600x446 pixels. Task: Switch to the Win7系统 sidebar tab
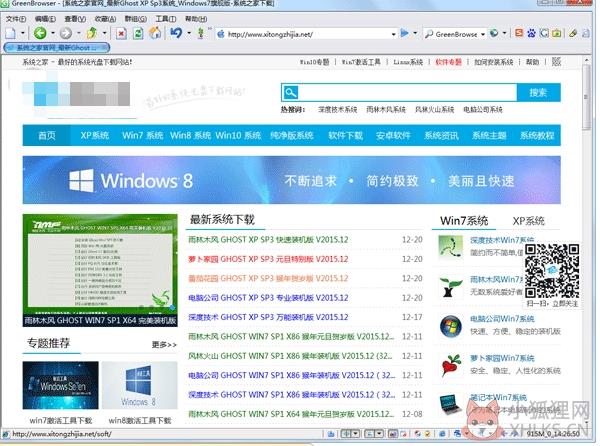(464, 221)
